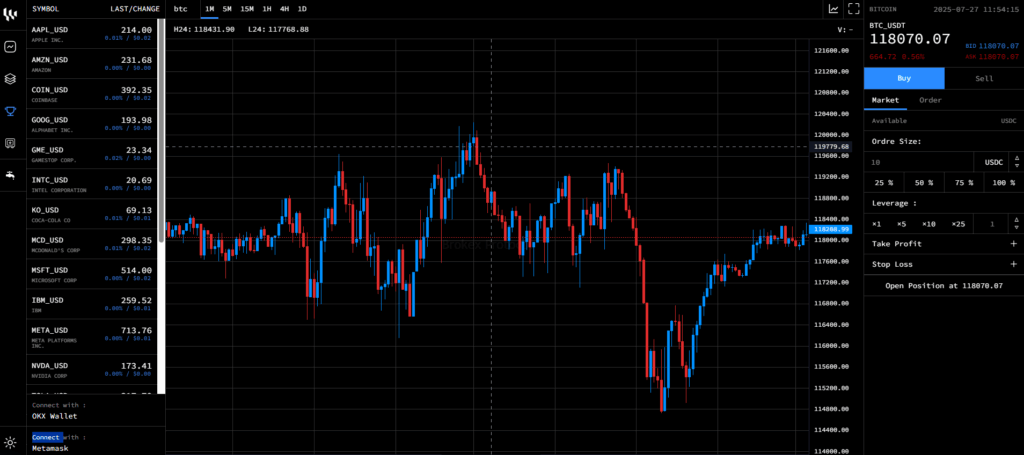Viewport: 1024px width, 455px height.
Task: Click the crosshair price label 119779.68
Action: click(831, 147)
